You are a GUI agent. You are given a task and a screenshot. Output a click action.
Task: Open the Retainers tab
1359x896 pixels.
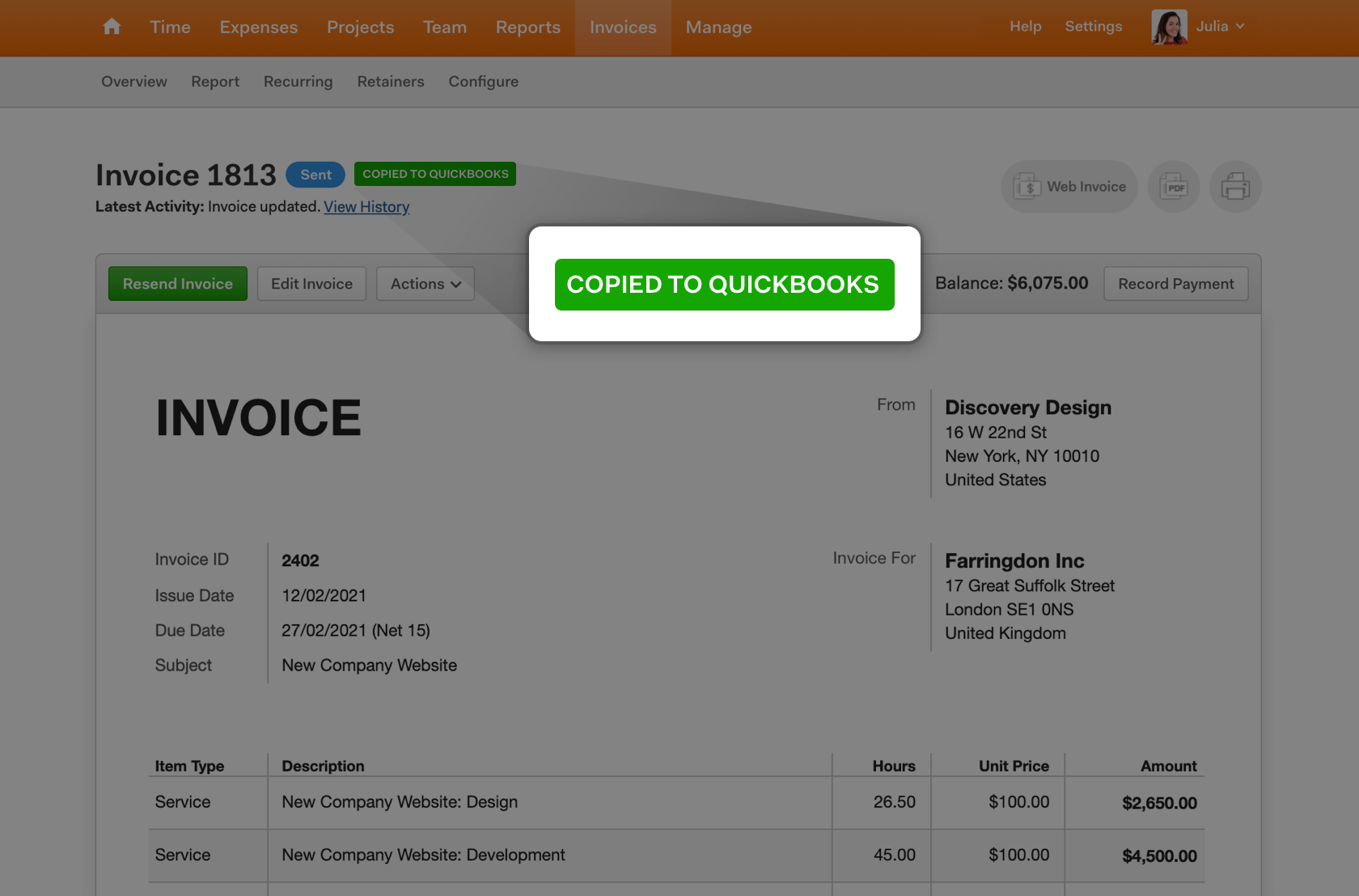click(390, 82)
